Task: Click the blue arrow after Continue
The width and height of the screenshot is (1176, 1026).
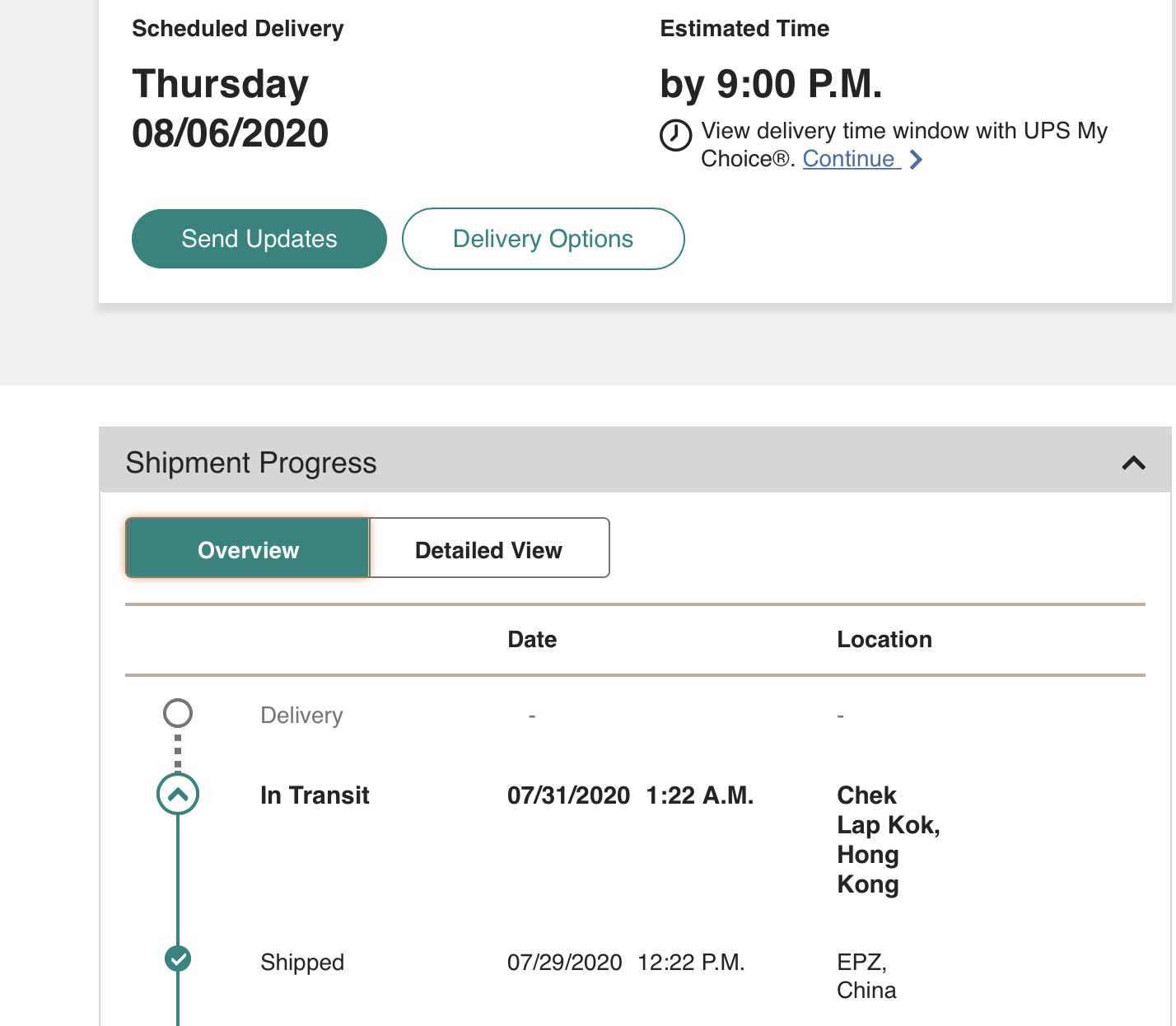Action: pos(916,160)
